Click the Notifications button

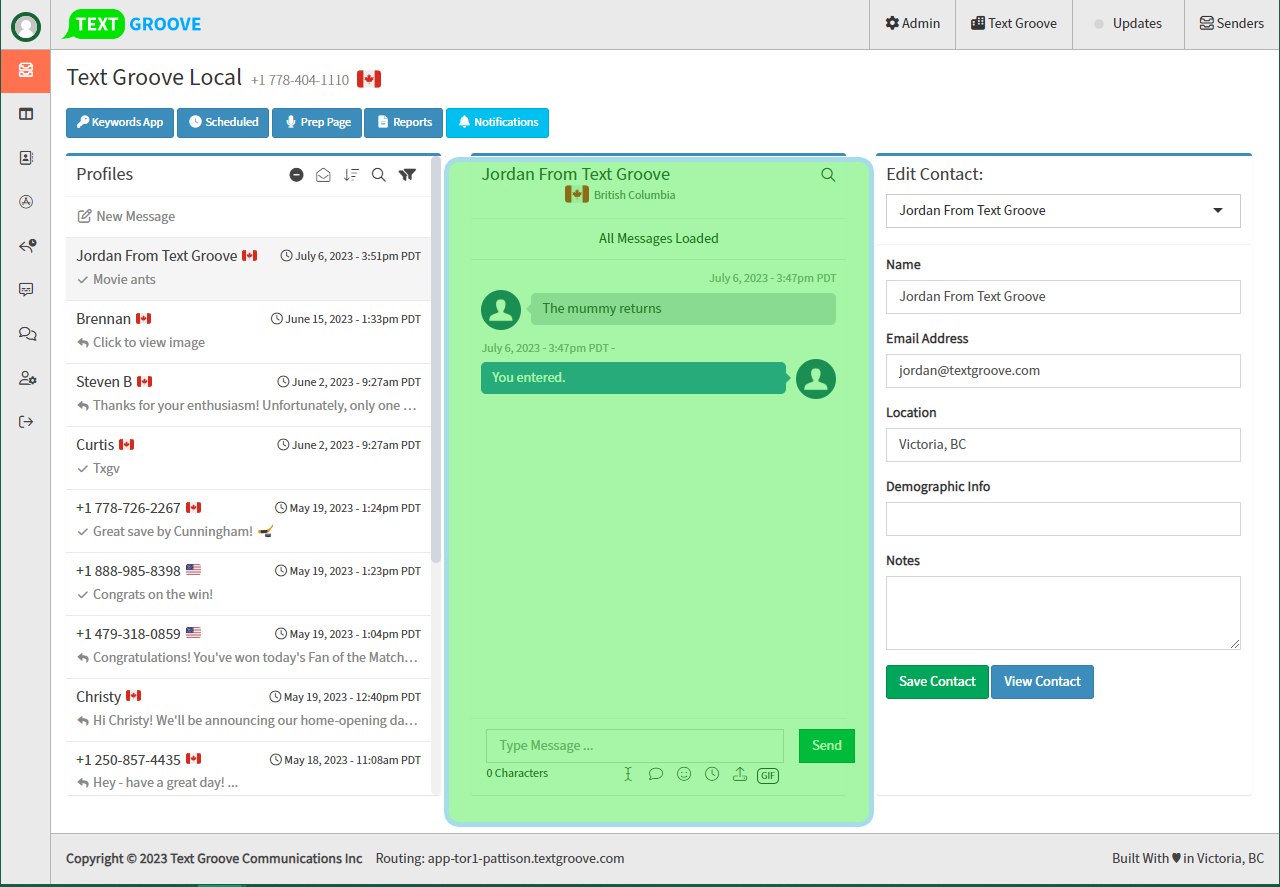click(x=497, y=122)
